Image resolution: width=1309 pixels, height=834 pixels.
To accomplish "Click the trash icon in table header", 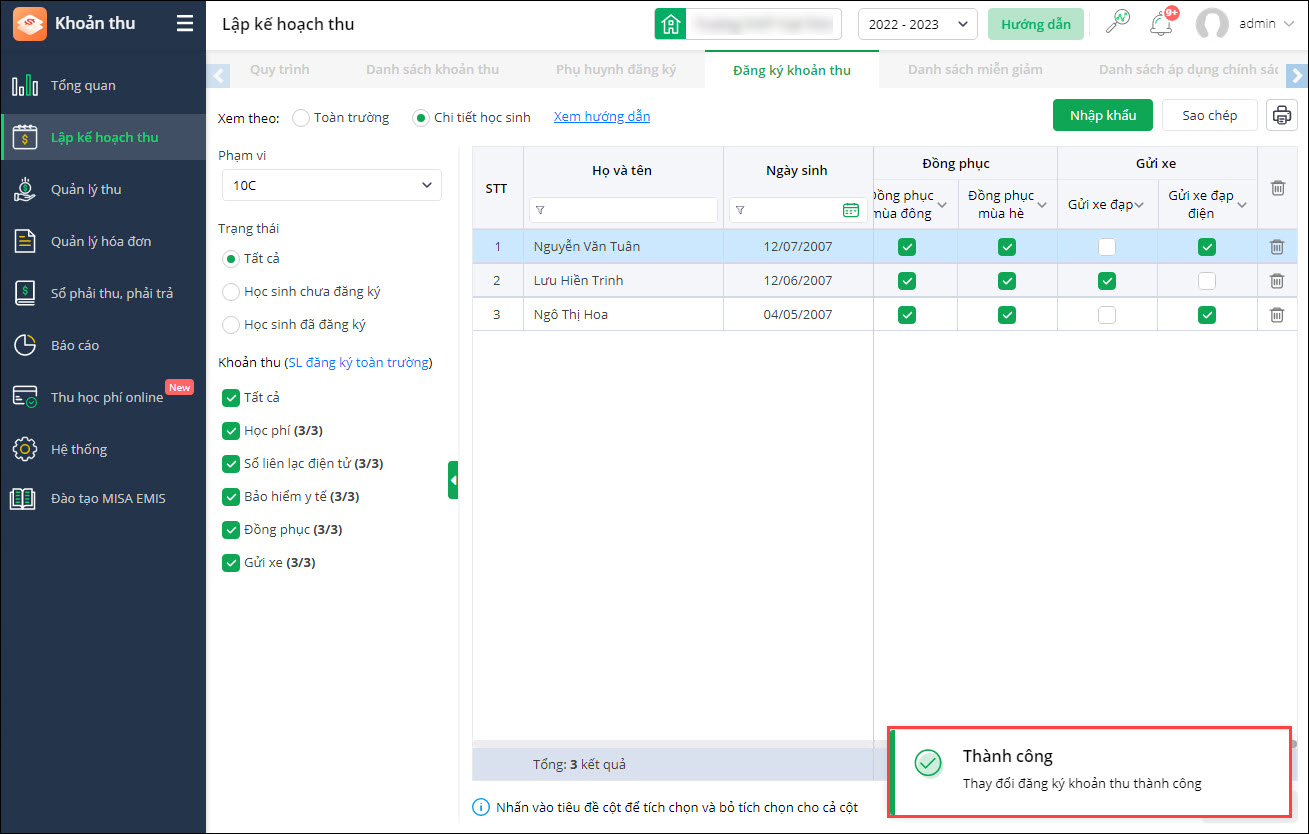I will [1277, 188].
